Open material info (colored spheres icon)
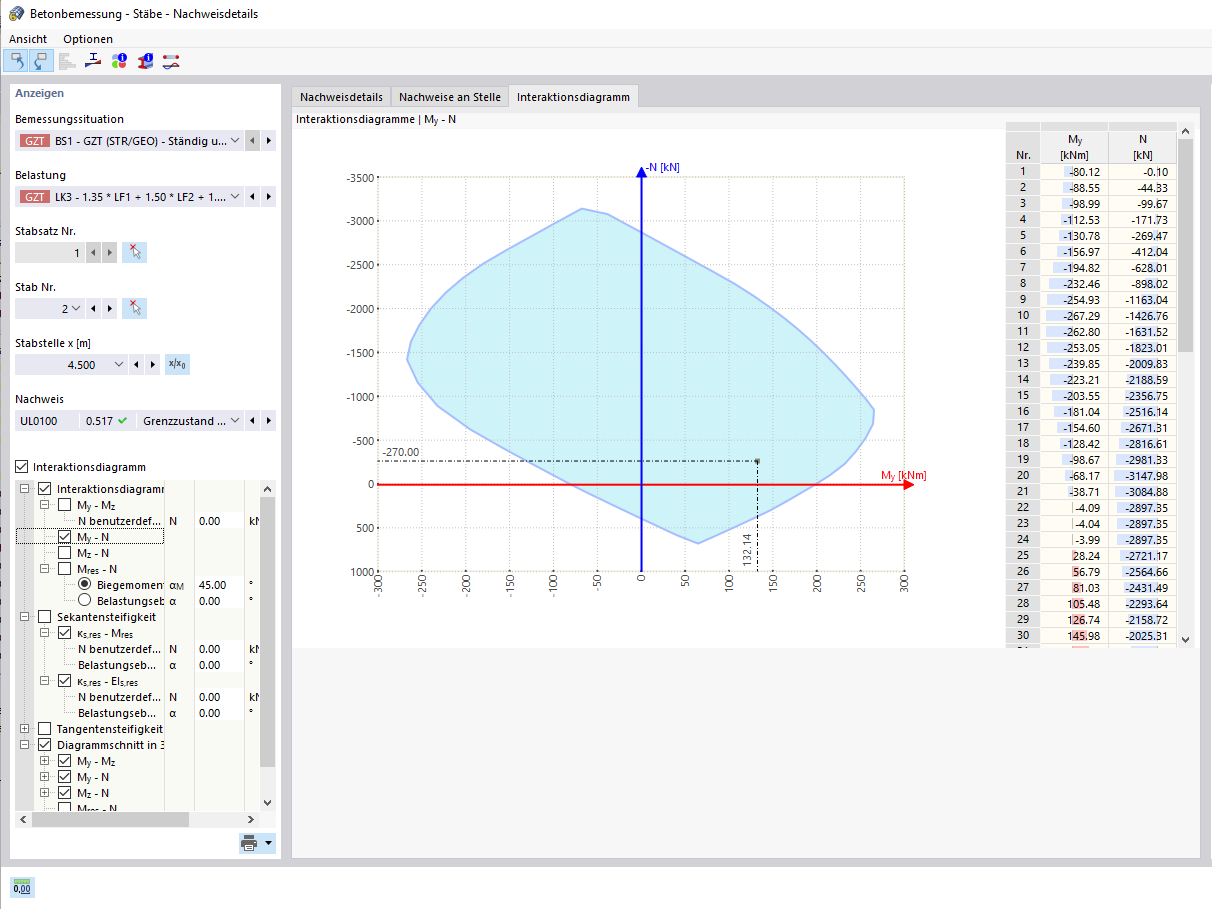 pyautogui.click(x=119, y=61)
